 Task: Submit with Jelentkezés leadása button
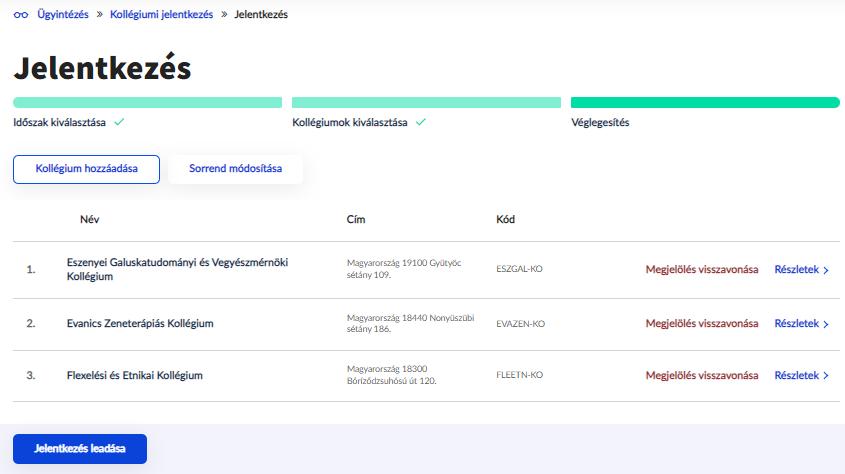[80, 449]
